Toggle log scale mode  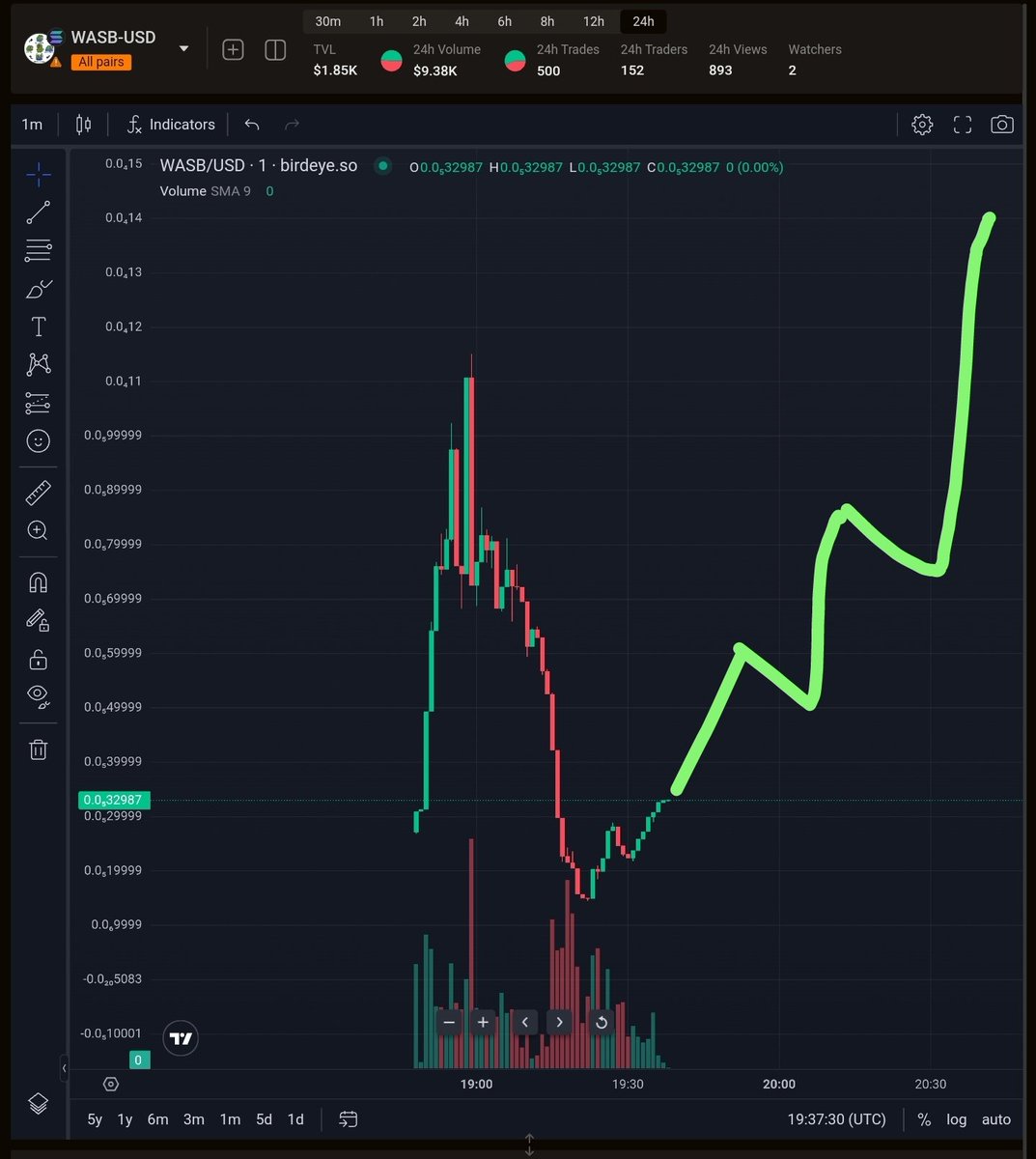pos(957,1119)
